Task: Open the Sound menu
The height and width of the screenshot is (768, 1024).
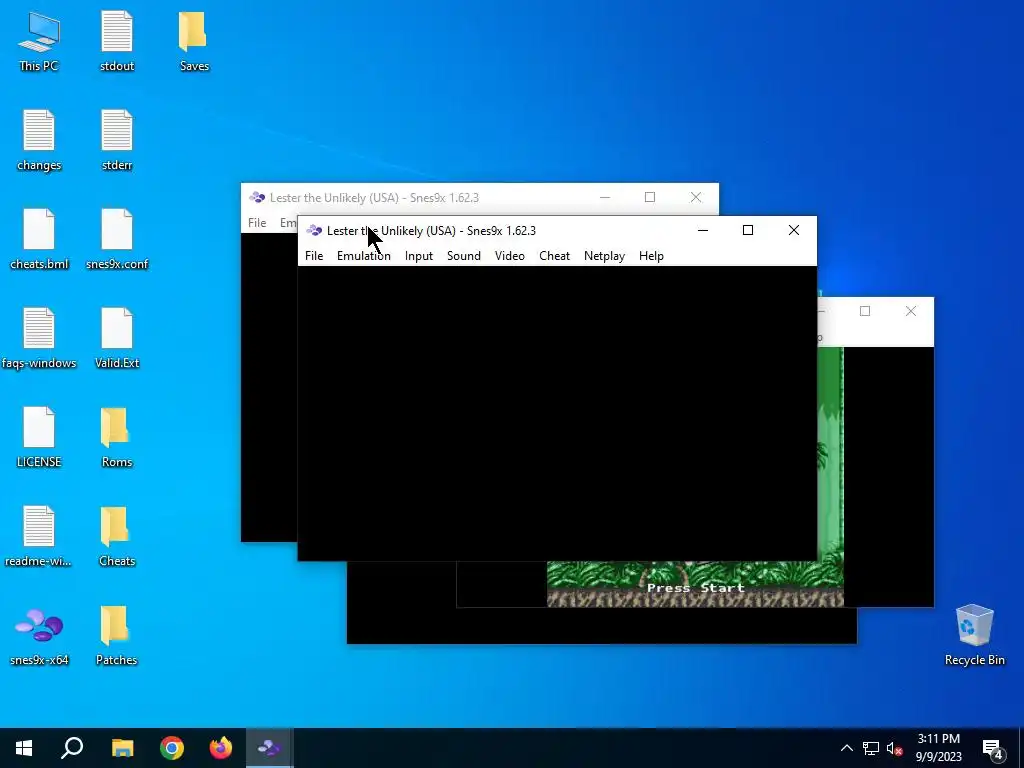Action: coord(464,256)
